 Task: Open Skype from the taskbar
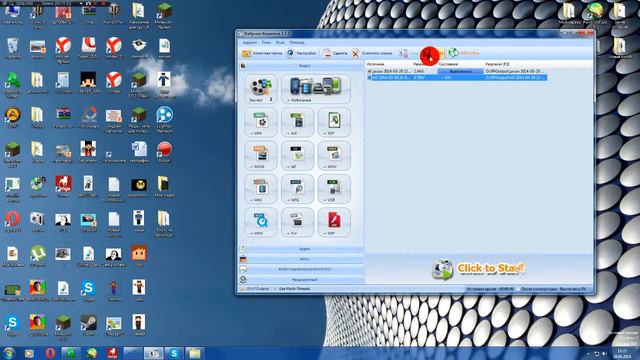click(174, 353)
